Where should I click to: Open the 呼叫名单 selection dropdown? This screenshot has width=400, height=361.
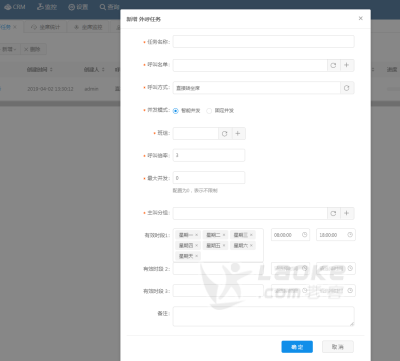coord(250,65)
